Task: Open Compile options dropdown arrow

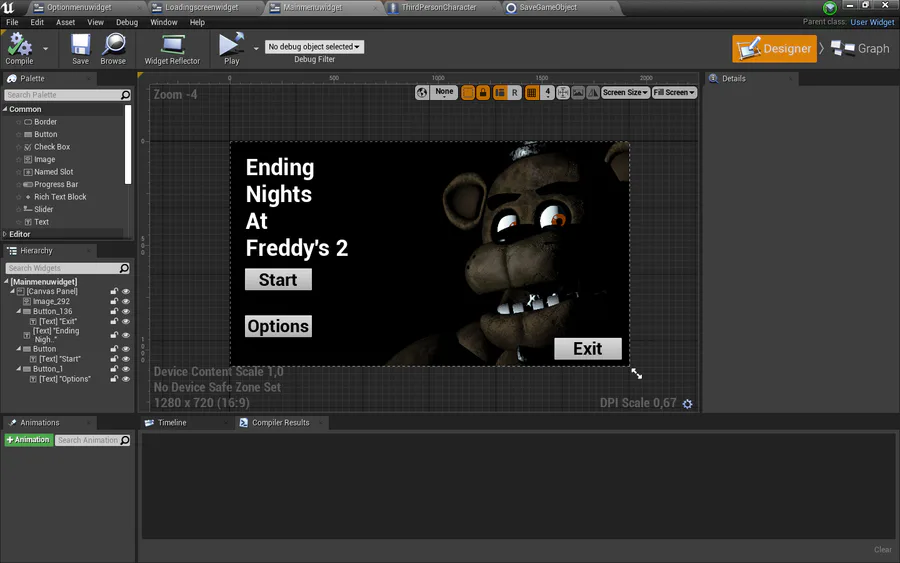Action: (x=45, y=49)
